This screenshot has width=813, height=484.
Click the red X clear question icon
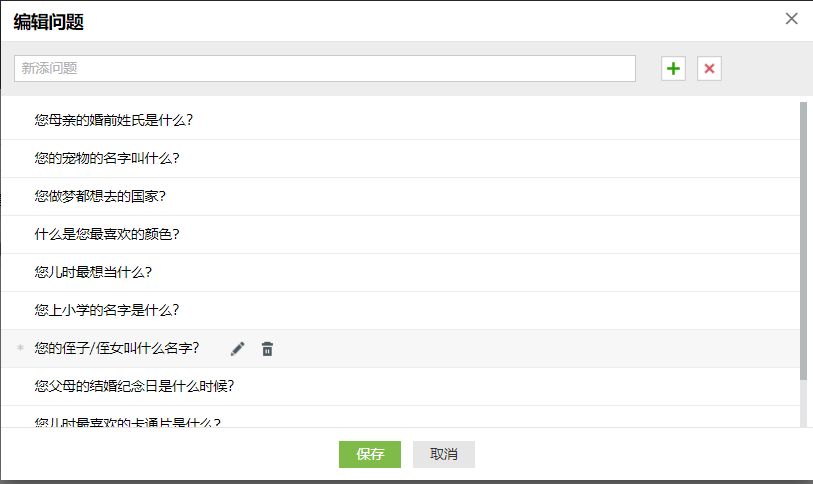(709, 68)
